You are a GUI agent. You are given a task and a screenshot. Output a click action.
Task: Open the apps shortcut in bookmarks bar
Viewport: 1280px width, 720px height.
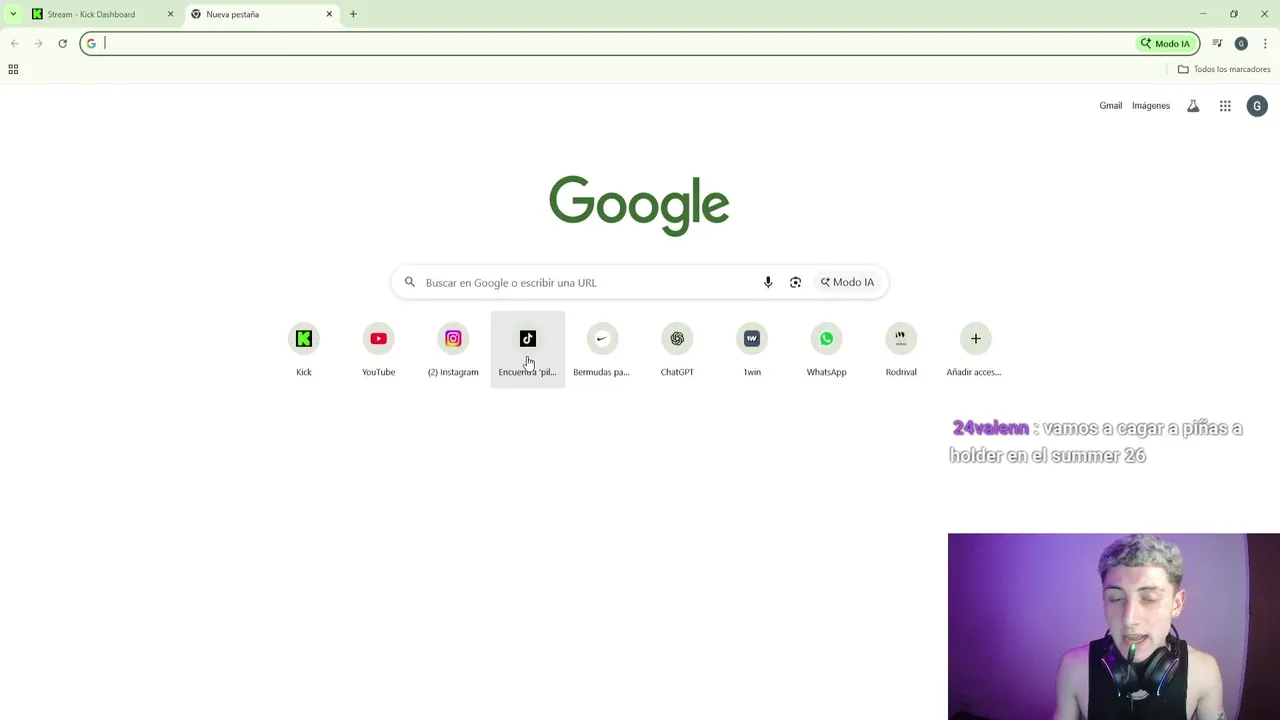(13, 69)
